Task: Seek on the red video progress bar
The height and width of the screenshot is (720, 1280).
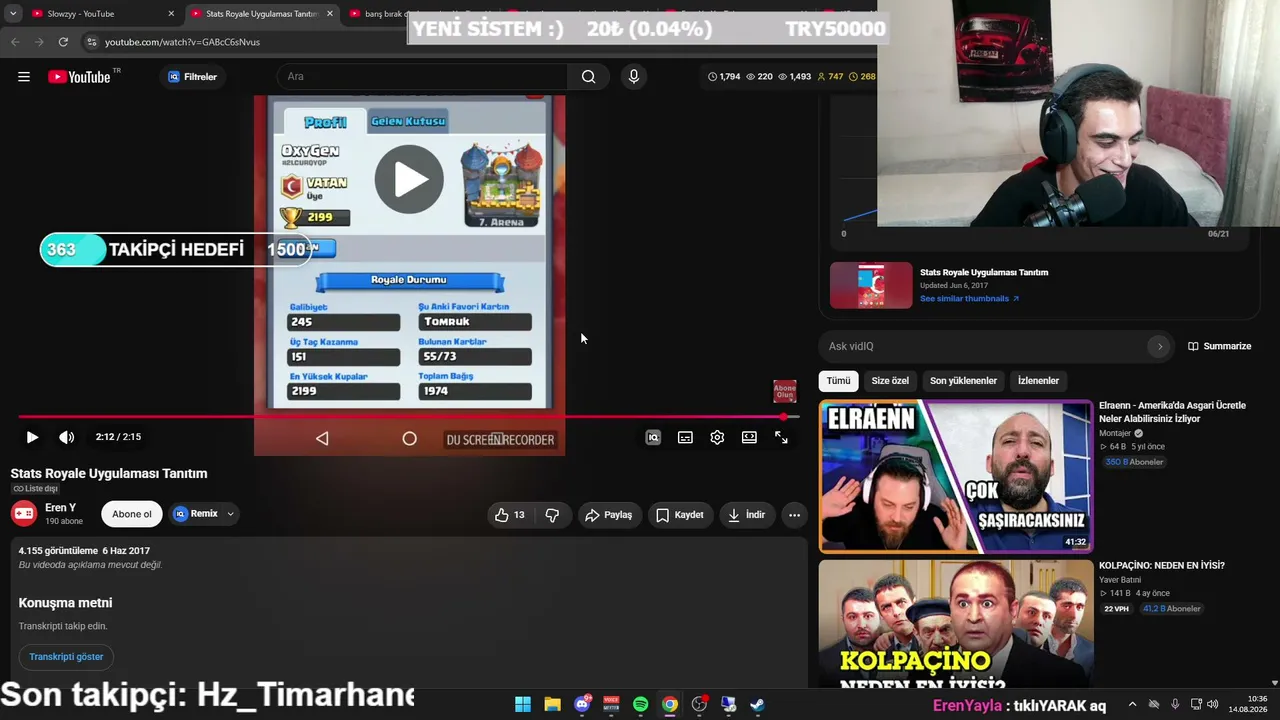Action: (x=408, y=417)
